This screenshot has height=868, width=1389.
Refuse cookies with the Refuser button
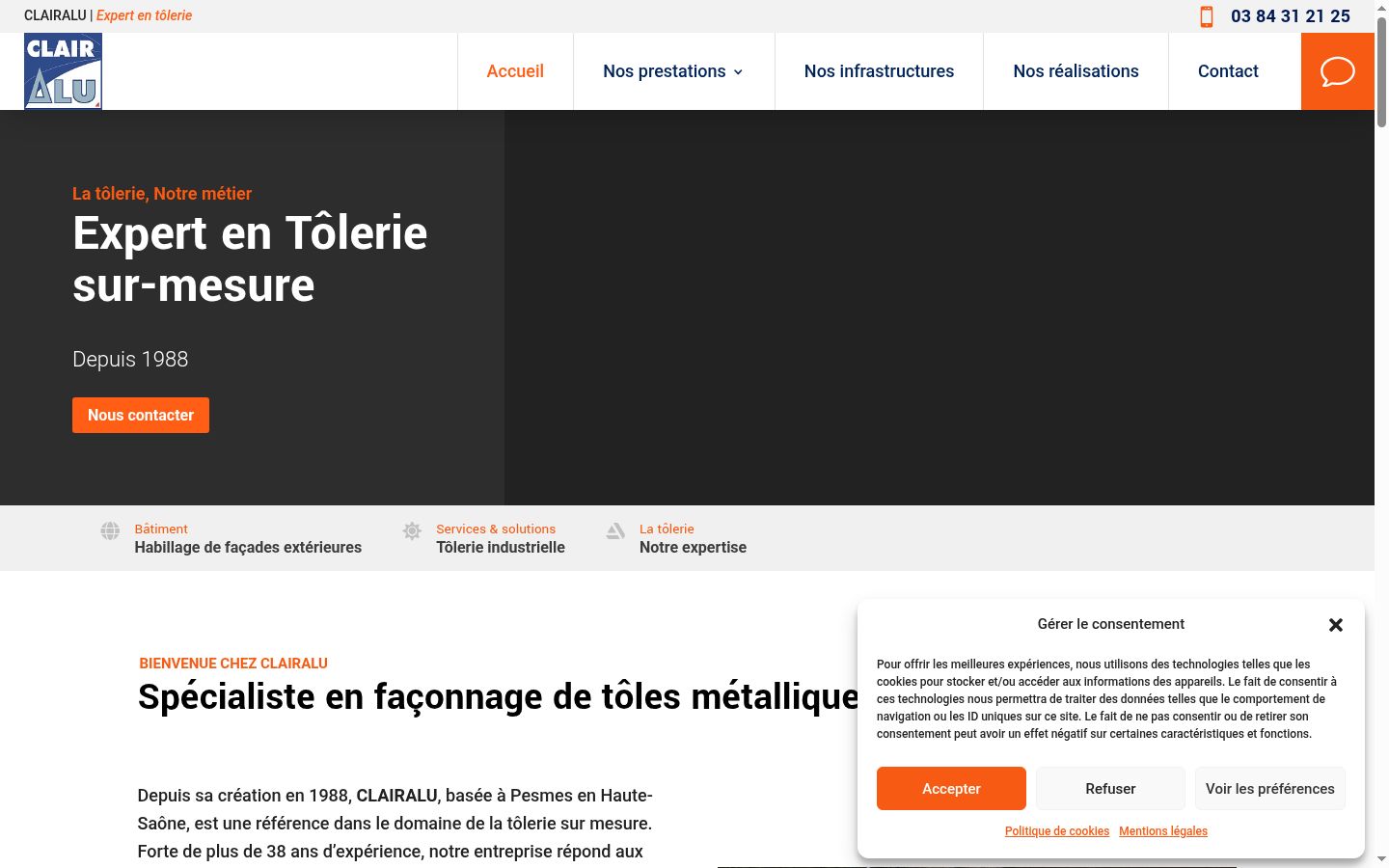click(x=1110, y=789)
